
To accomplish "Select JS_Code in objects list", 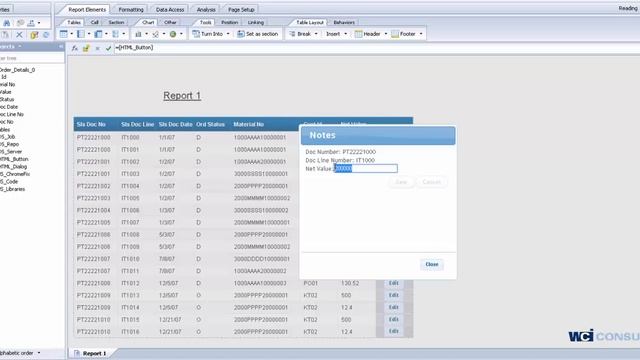I will point(9,182).
